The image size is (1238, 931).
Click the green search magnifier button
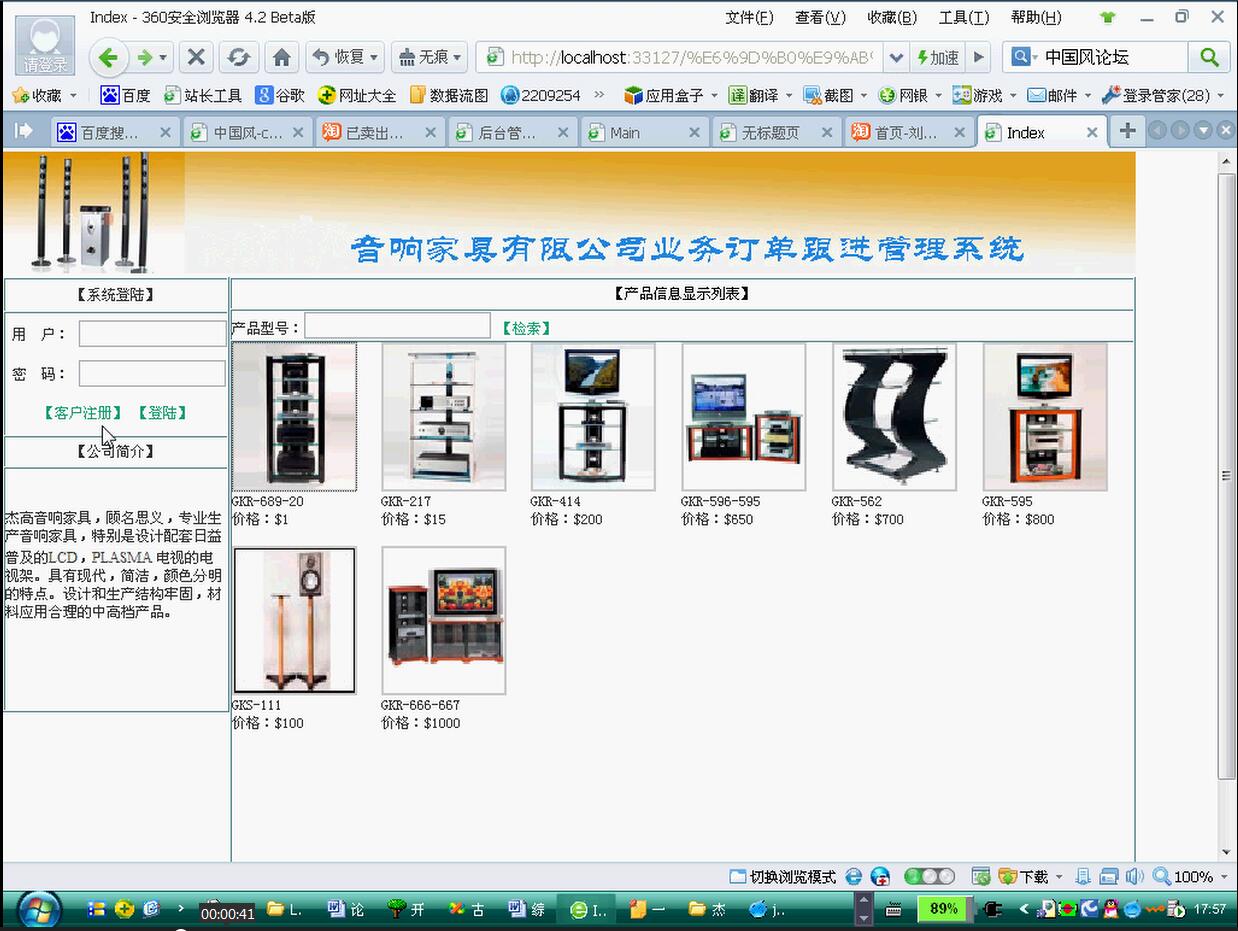click(1209, 57)
